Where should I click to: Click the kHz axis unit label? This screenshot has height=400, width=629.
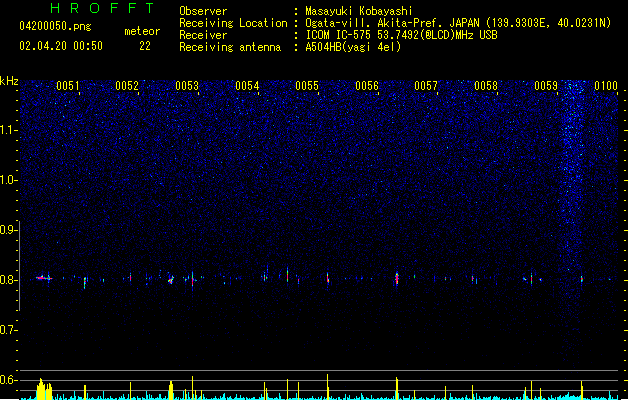(9, 81)
